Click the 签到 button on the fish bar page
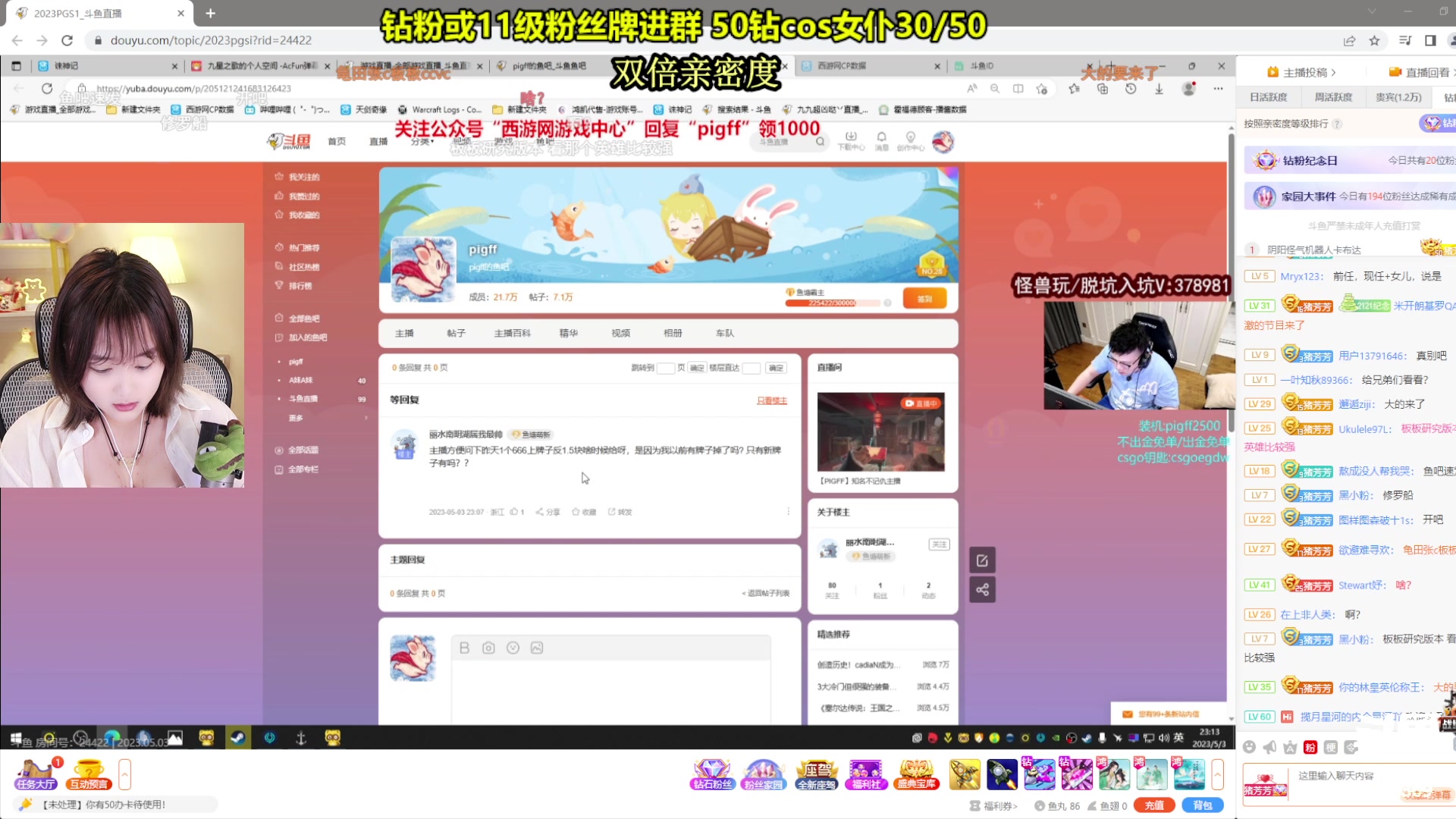The width and height of the screenshot is (1456, 819). point(924,298)
